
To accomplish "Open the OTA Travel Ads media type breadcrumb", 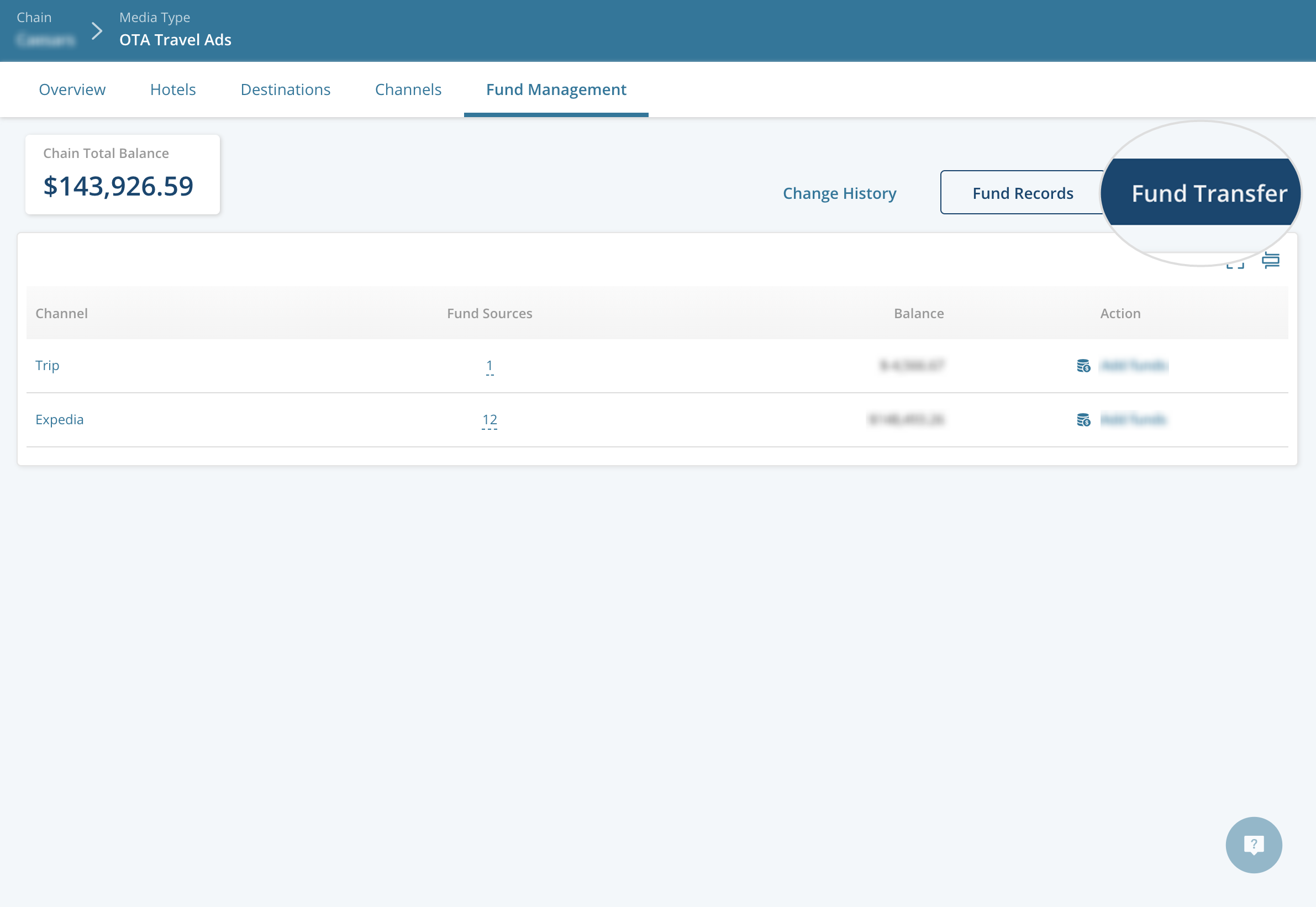I will pos(175,40).
